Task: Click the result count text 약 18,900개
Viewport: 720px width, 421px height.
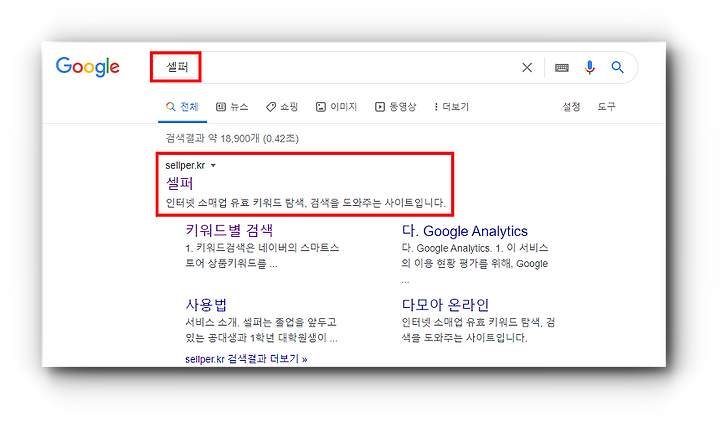Action: point(234,139)
